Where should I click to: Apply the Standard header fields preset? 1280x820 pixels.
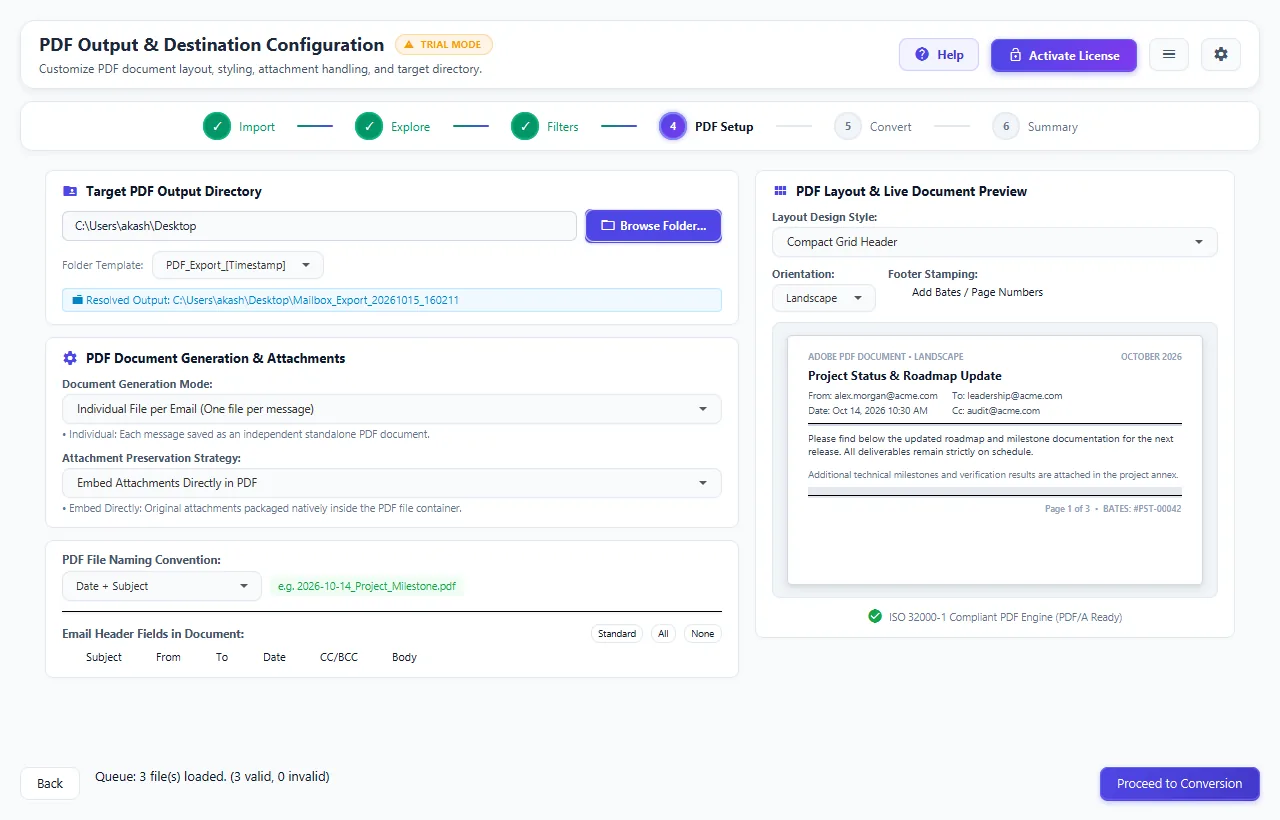(617, 634)
